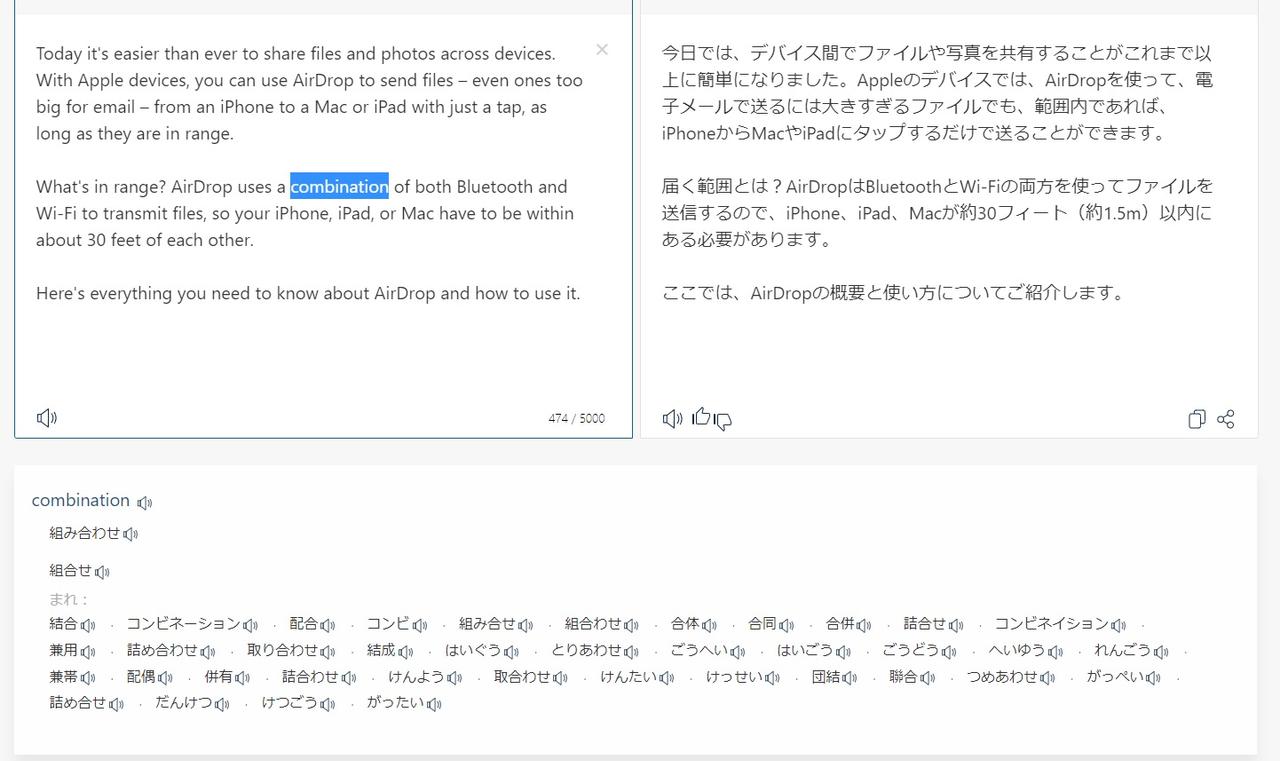Click the 474 / 5000 character counter
1280x761 pixels.
pos(576,419)
